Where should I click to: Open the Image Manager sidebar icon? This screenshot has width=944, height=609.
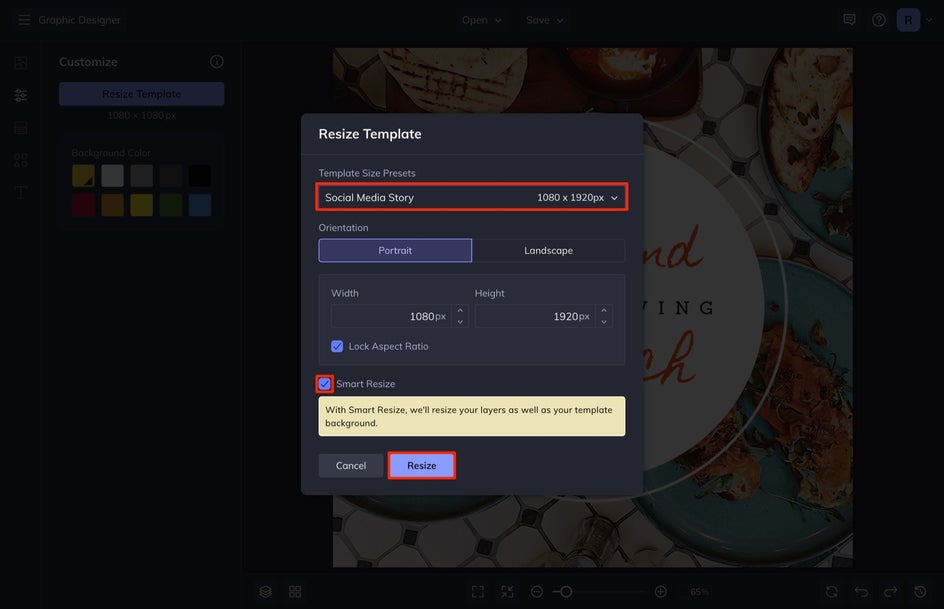coord(21,63)
